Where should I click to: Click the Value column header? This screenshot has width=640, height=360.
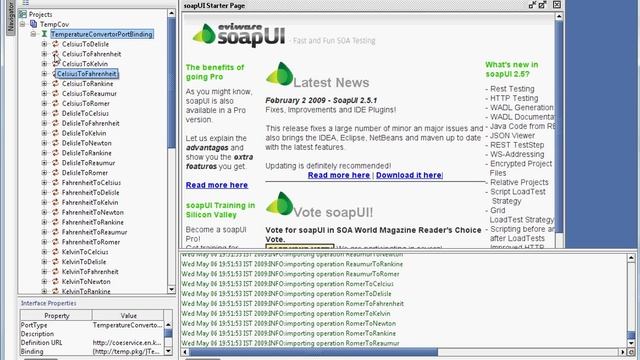(x=129, y=316)
